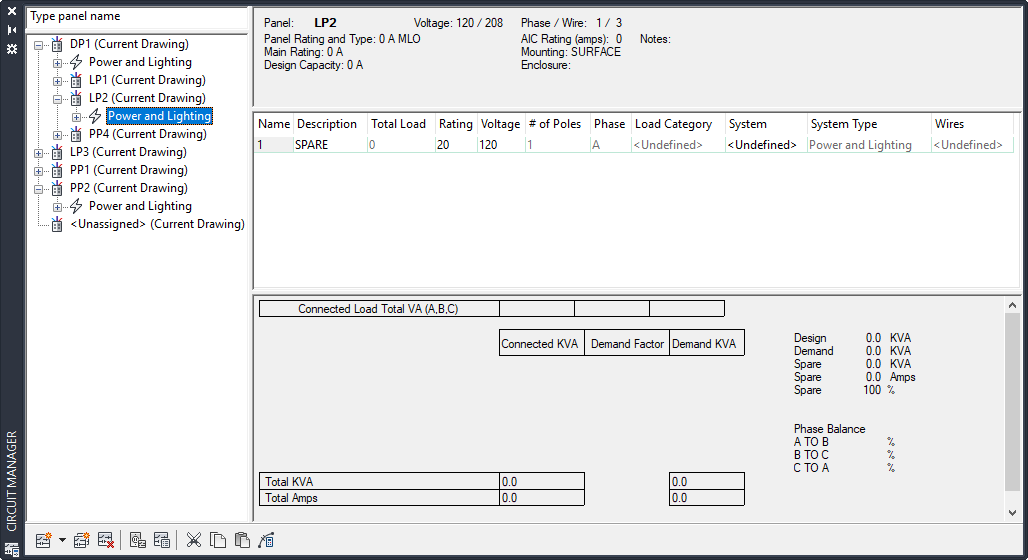Expand selected Power and Lighting under LP2
Image resolution: width=1028 pixels, height=560 pixels.
point(77,117)
